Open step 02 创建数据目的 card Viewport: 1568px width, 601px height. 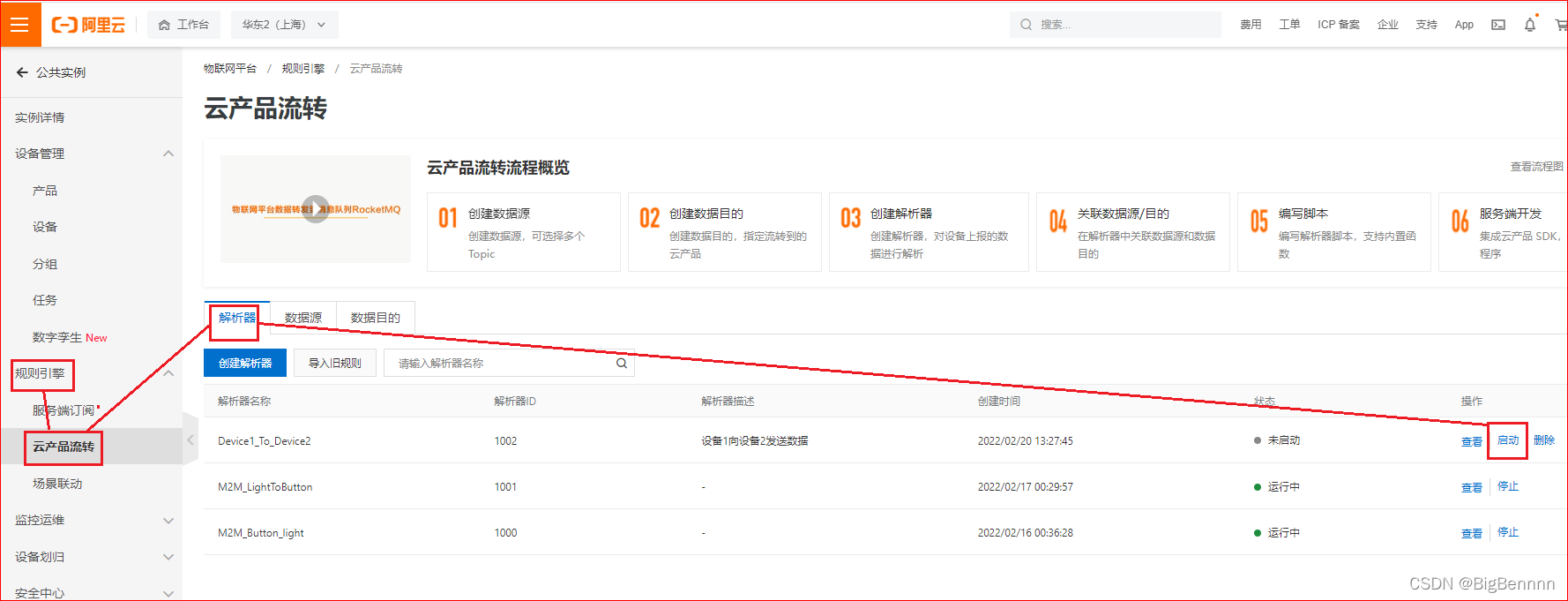coord(725,232)
